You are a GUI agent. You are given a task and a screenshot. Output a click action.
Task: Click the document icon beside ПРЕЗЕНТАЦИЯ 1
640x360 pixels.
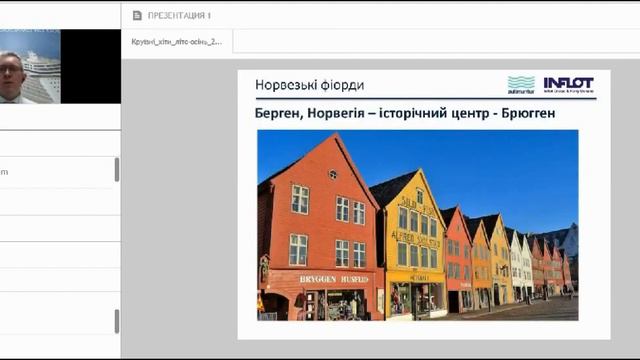137,16
